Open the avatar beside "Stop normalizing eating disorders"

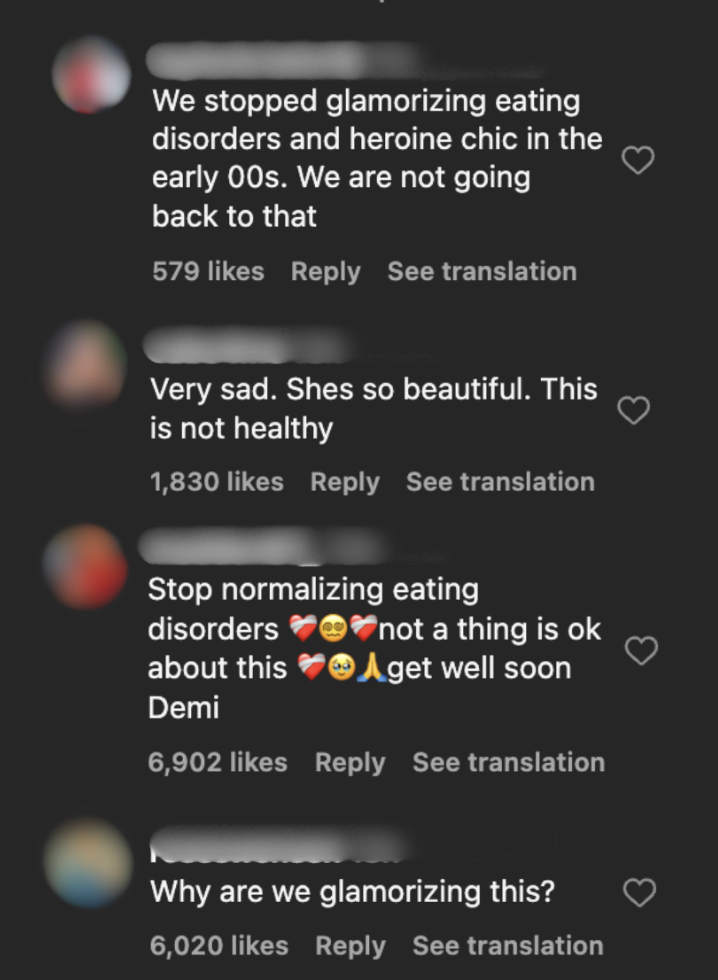tap(86, 565)
